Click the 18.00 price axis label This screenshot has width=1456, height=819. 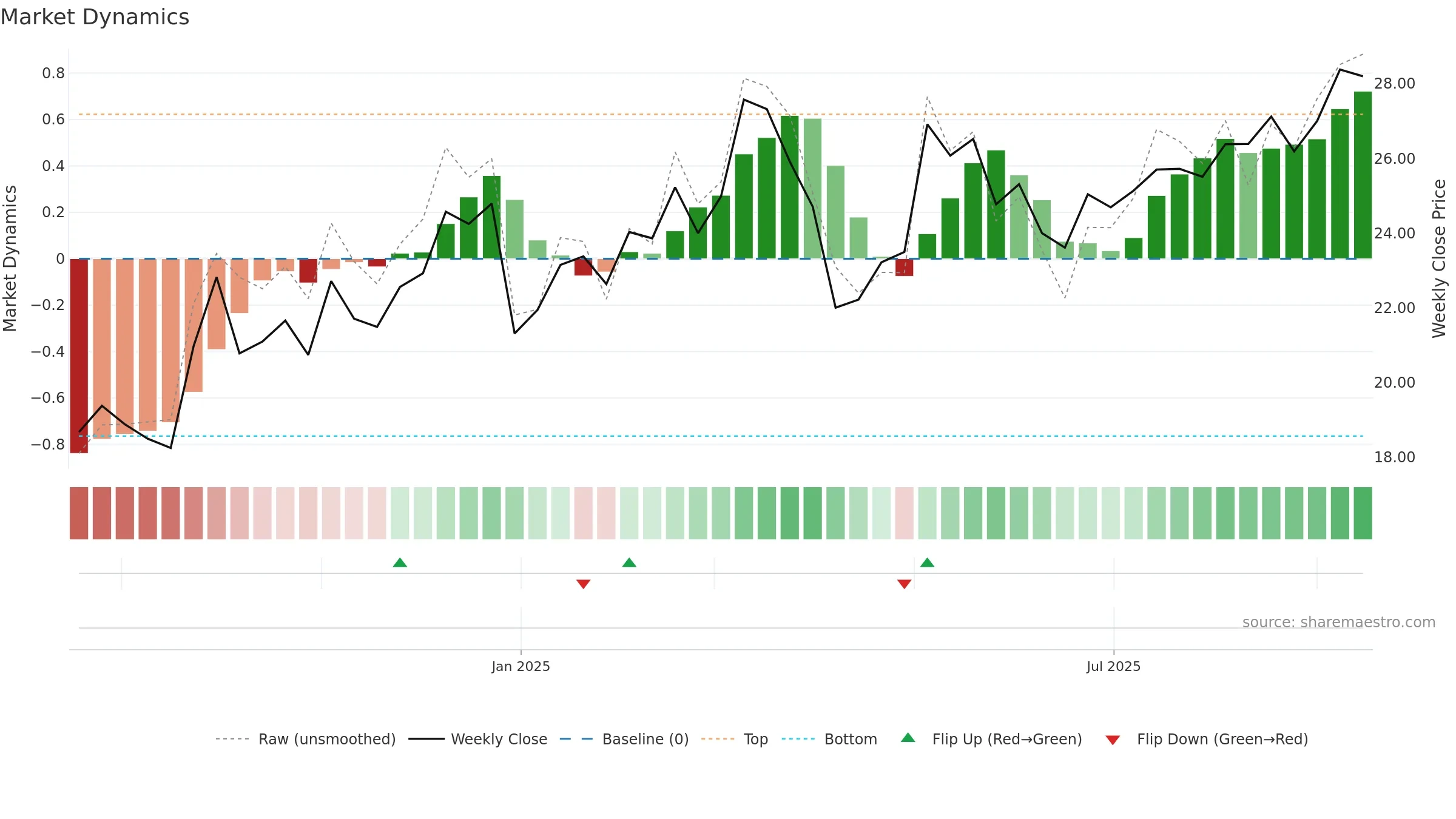click(x=1395, y=457)
